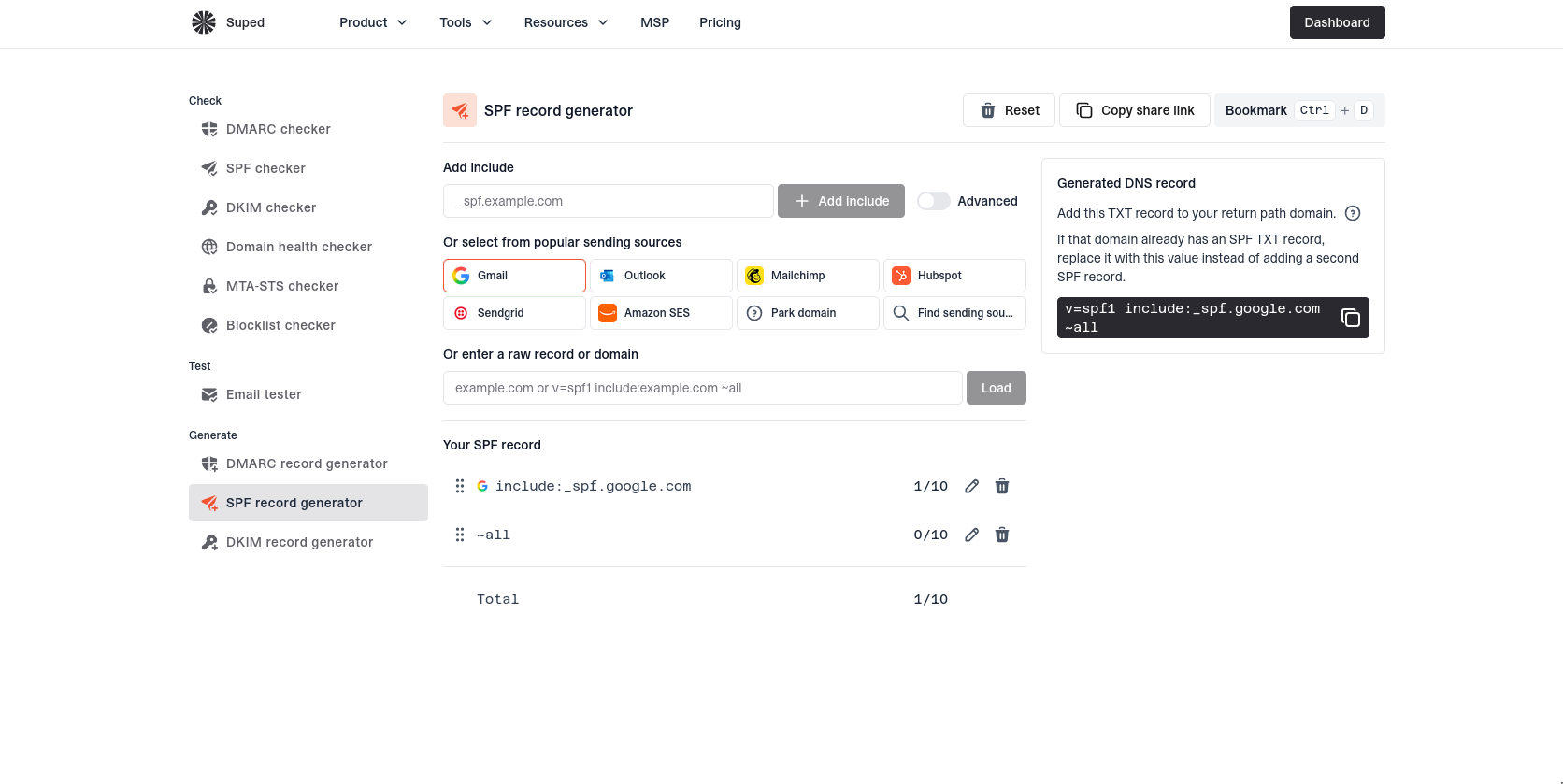Expand the Tools menu
This screenshot has height=784, width=1563.
(x=466, y=22)
